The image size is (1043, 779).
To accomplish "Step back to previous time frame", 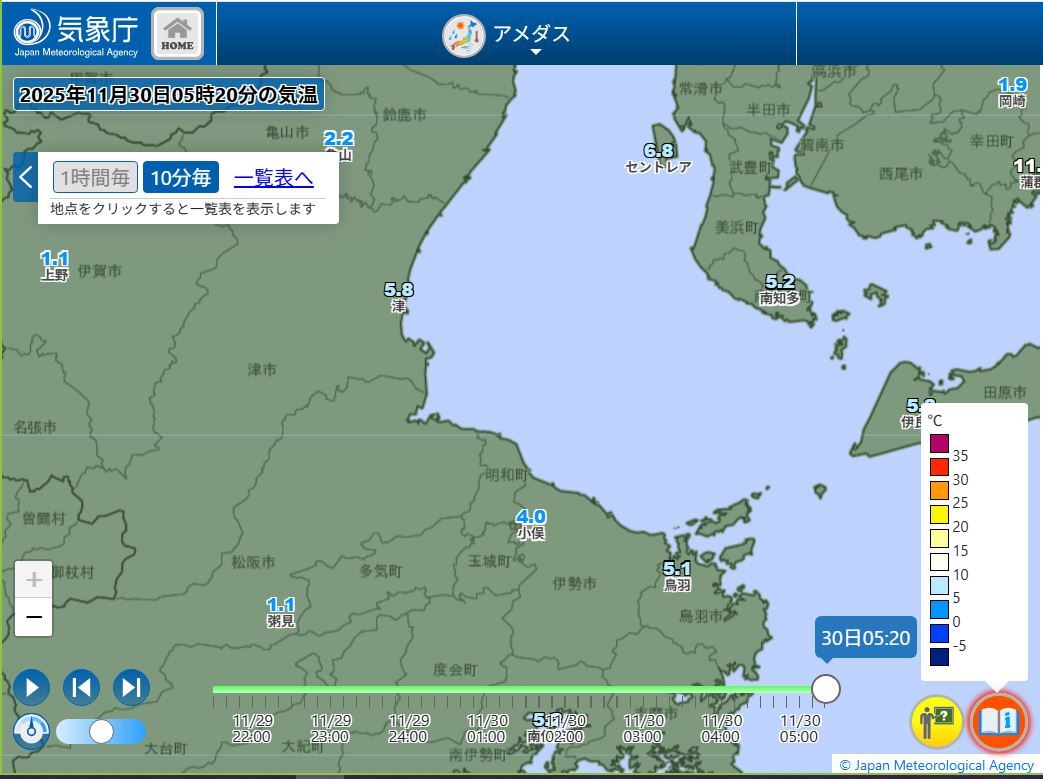I will click(81, 688).
